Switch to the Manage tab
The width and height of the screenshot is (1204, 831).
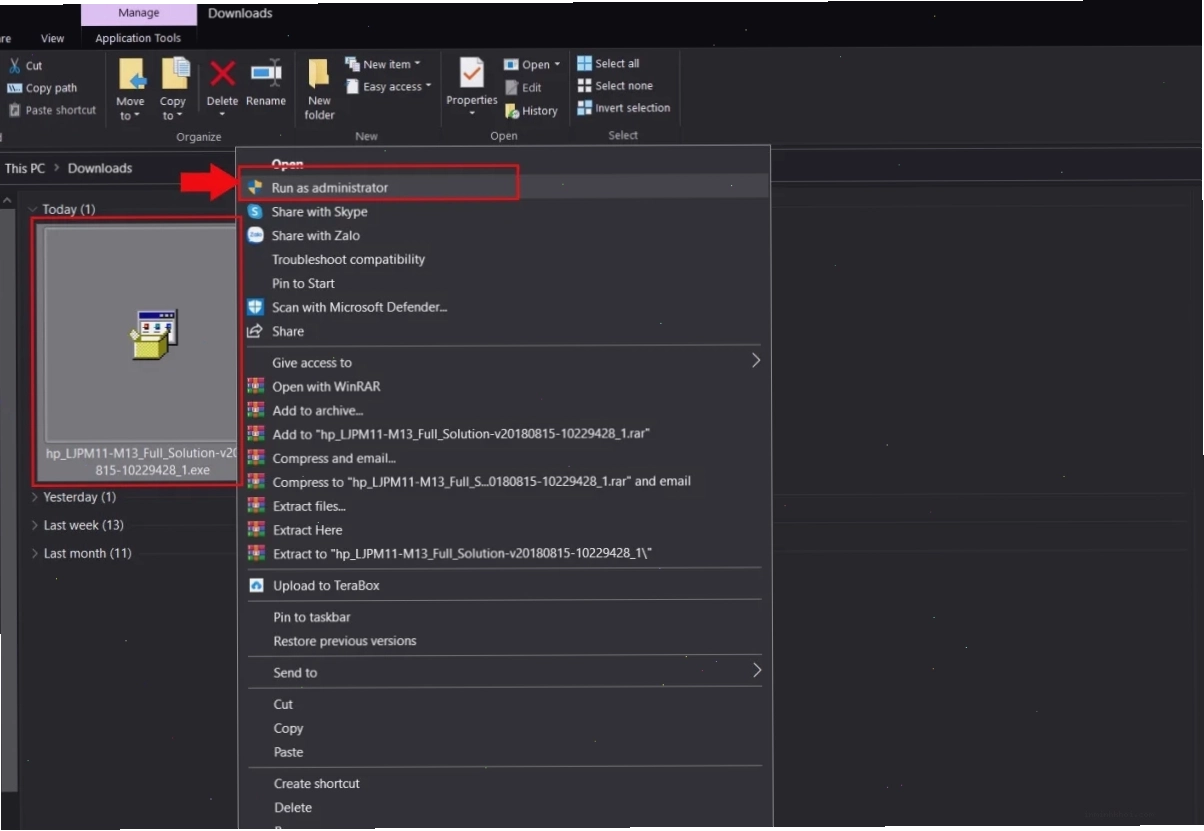(x=138, y=13)
